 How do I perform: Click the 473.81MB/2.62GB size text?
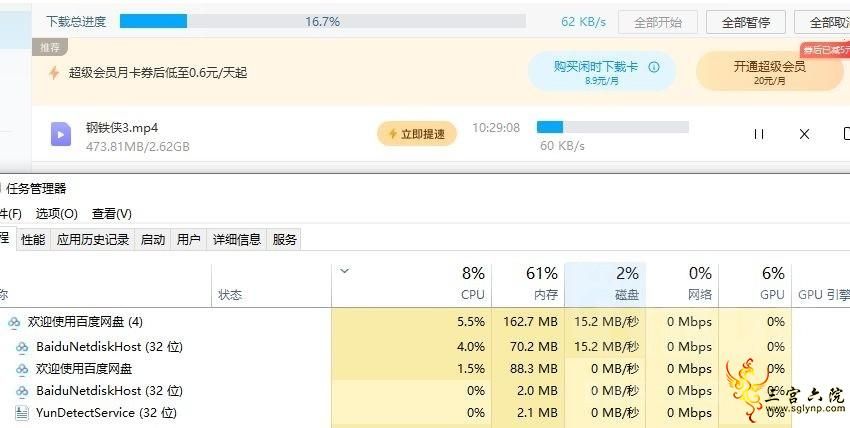[138, 146]
